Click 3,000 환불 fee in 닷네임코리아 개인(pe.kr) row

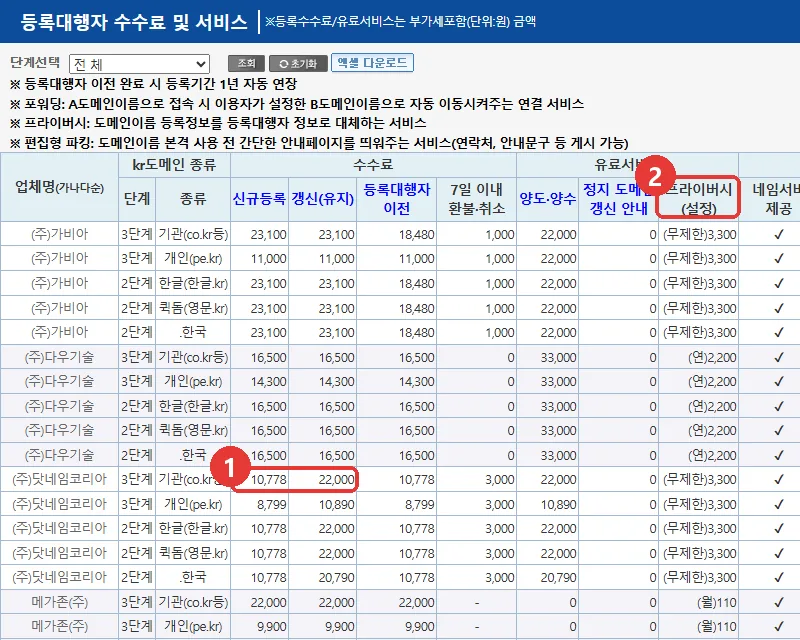[499, 505]
